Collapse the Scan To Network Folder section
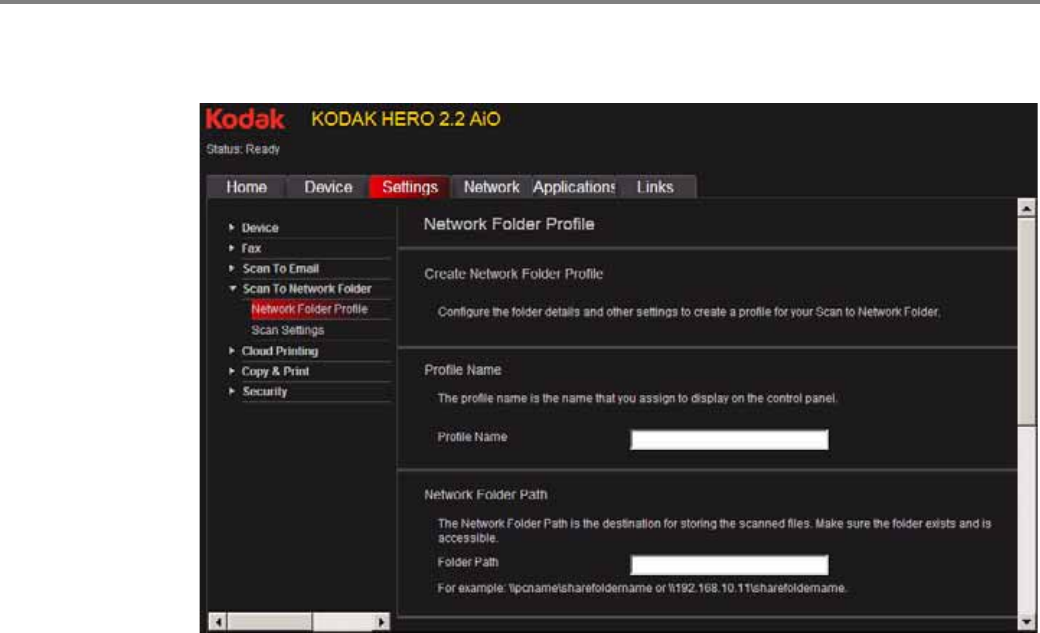Screen dimensions: 1040x633 pos(306,289)
